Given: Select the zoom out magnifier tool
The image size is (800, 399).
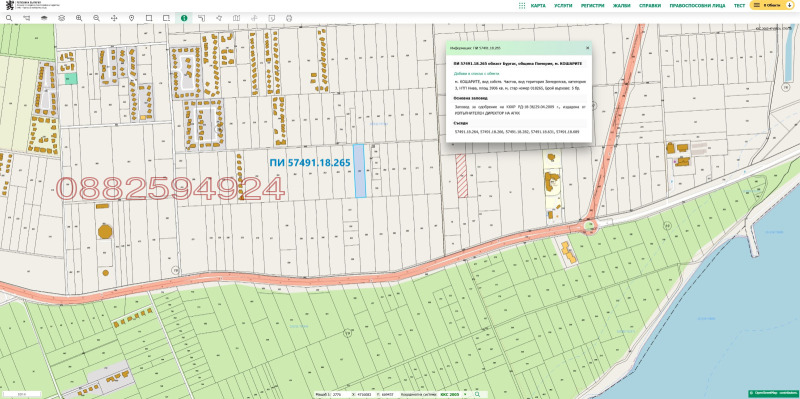Looking at the screenshot, I should coord(96,18).
